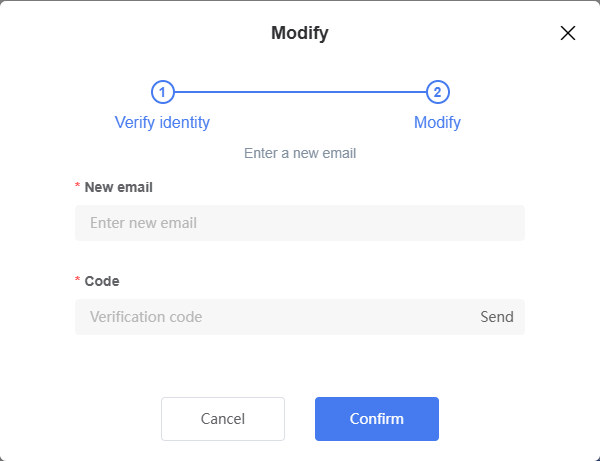Focus the New email input field

point(300,223)
